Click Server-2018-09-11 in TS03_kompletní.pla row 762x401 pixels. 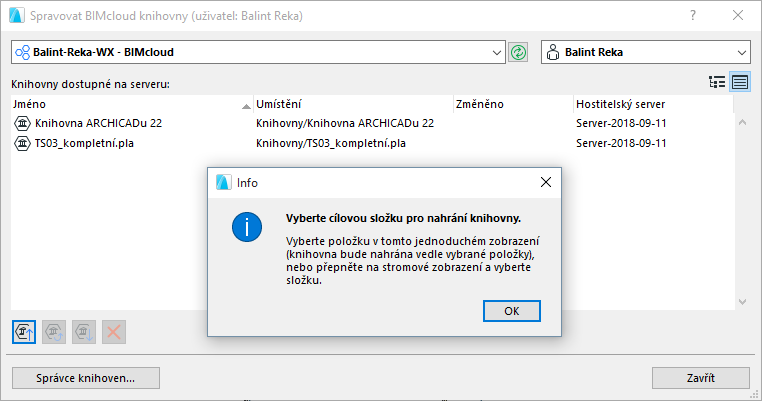621,143
